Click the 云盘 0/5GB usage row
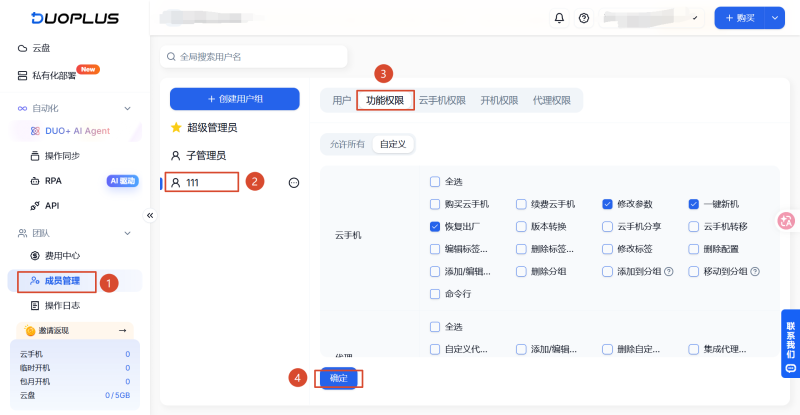800x415 pixels. coord(75,395)
